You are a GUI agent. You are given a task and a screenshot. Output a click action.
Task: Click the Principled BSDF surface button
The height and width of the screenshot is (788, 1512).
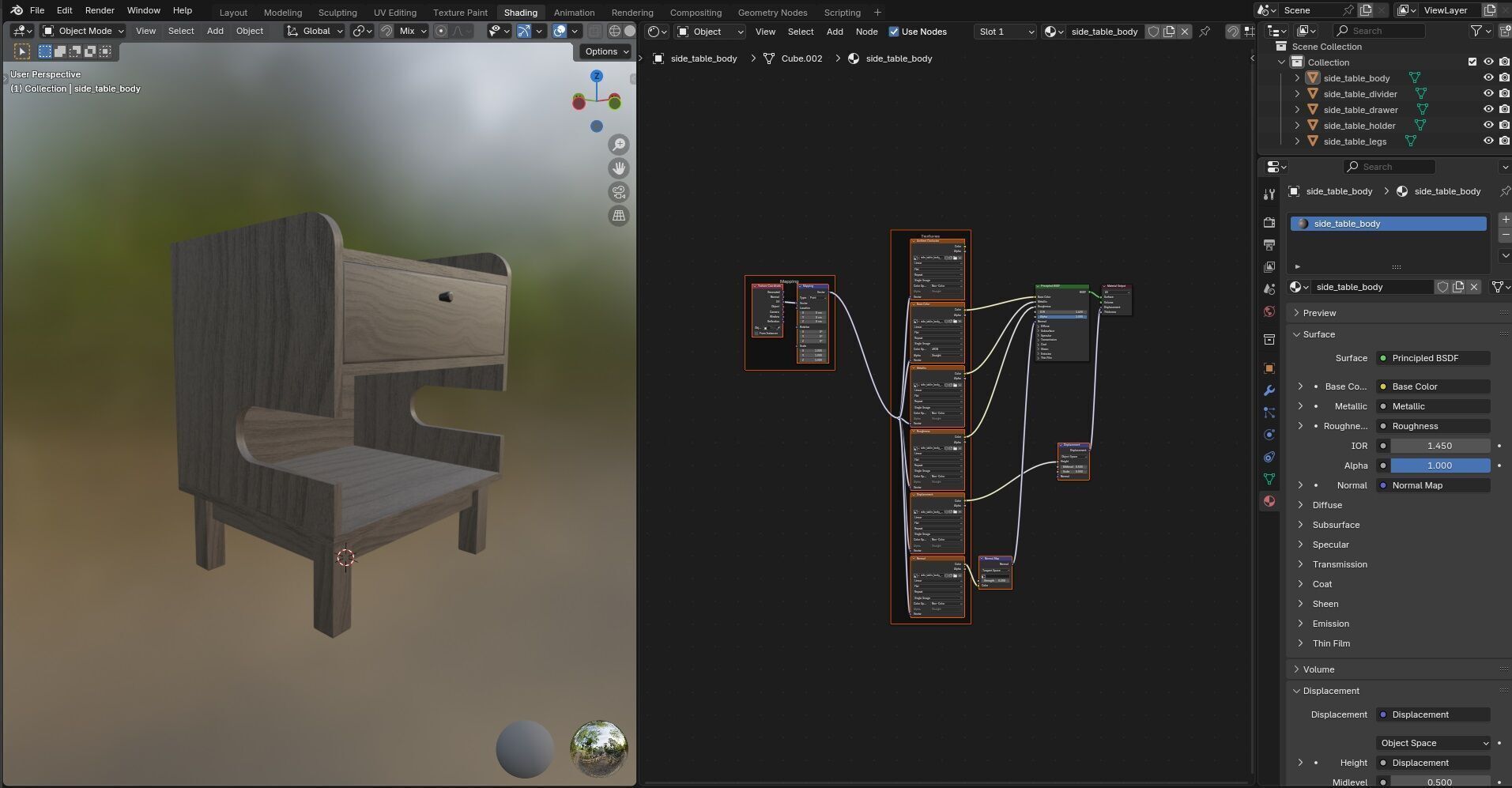pos(1432,358)
